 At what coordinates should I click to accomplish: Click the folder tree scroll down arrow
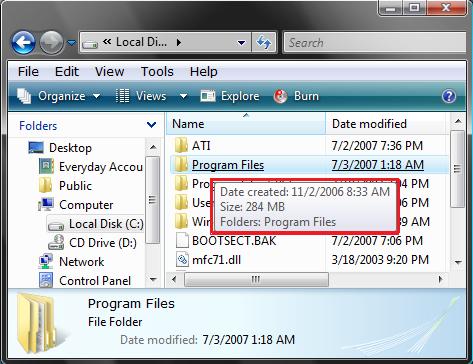[153, 279]
